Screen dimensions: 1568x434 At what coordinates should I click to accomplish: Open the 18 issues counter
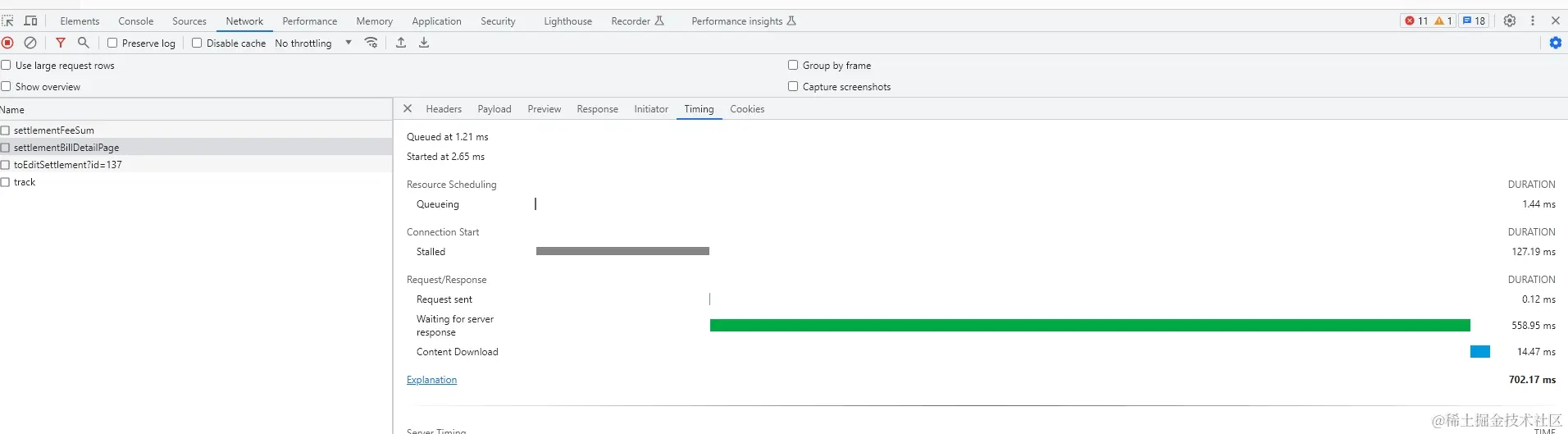click(x=1475, y=21)
